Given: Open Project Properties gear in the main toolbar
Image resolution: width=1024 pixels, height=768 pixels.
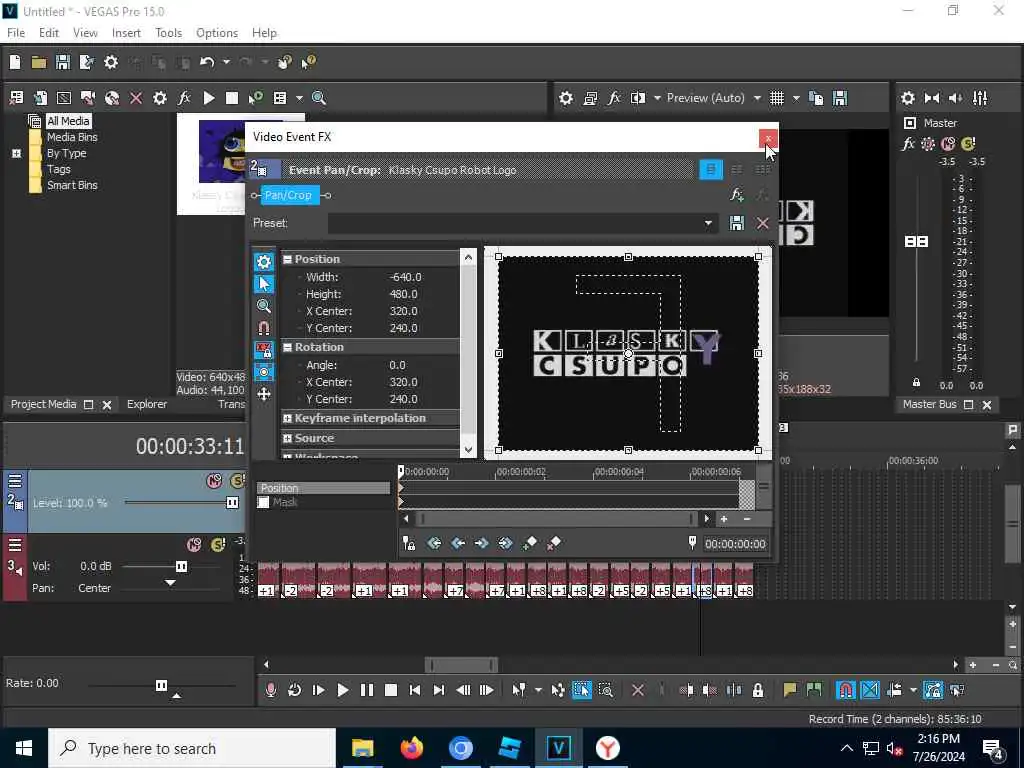Looking at the screenshot, I should coord(111,62).
